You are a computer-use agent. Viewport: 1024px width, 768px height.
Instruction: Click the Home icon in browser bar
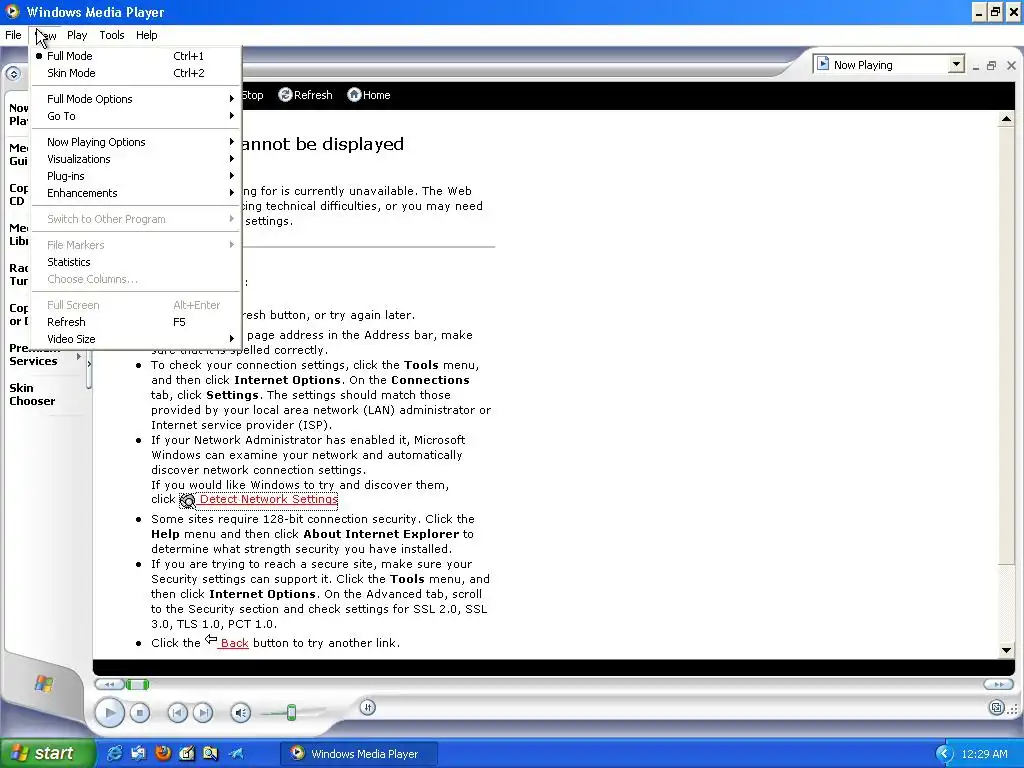coord(354,95)
